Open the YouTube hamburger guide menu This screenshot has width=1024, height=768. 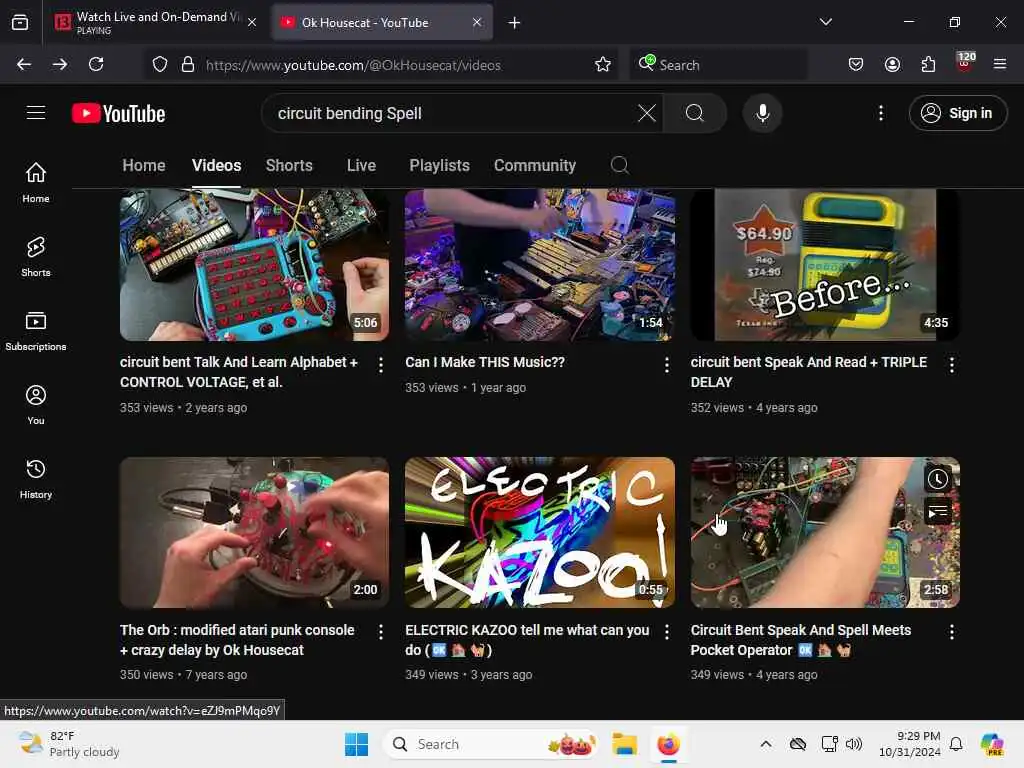(36, 113)
